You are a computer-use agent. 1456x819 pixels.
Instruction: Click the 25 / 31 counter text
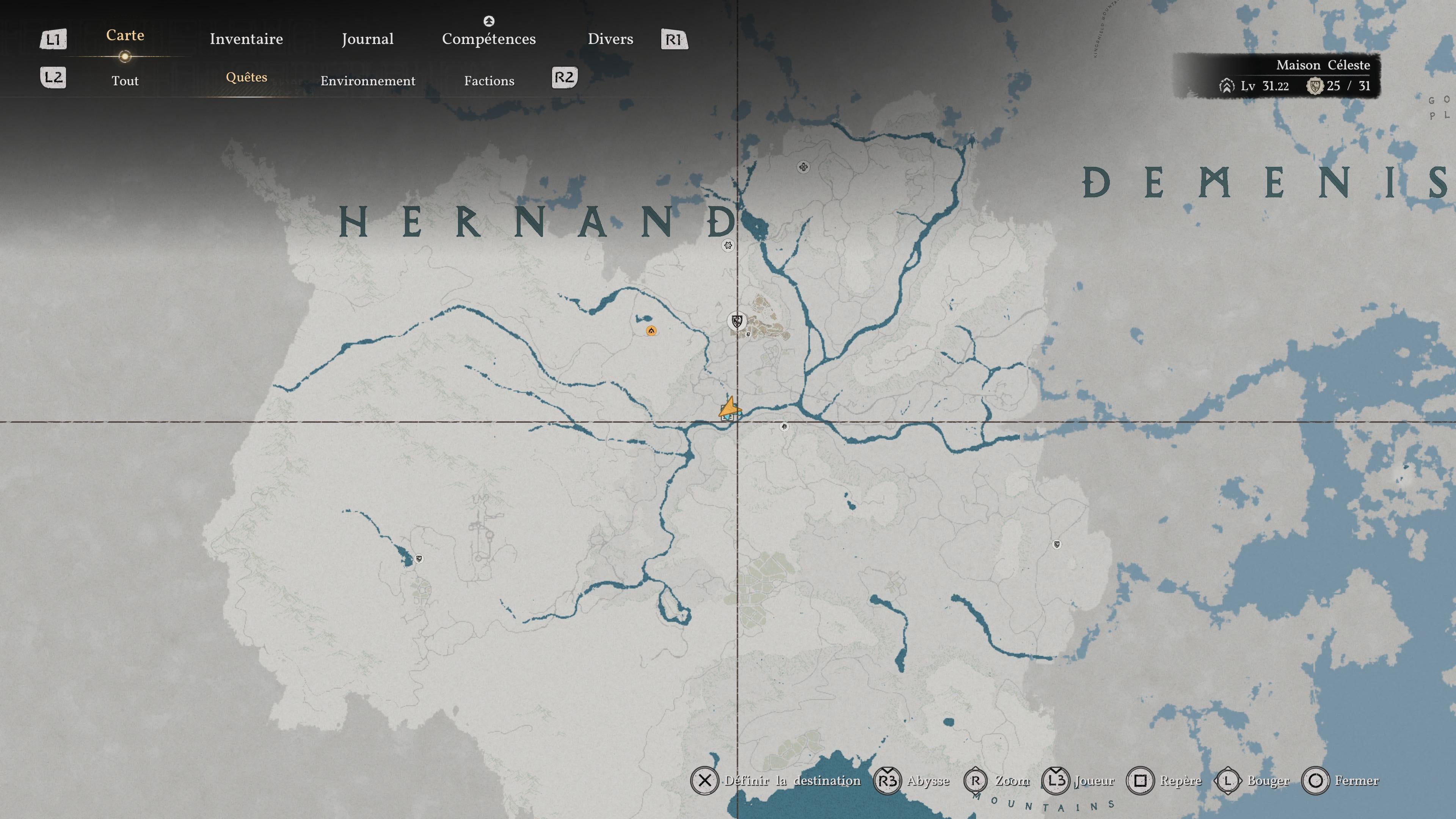point(1349,86)
